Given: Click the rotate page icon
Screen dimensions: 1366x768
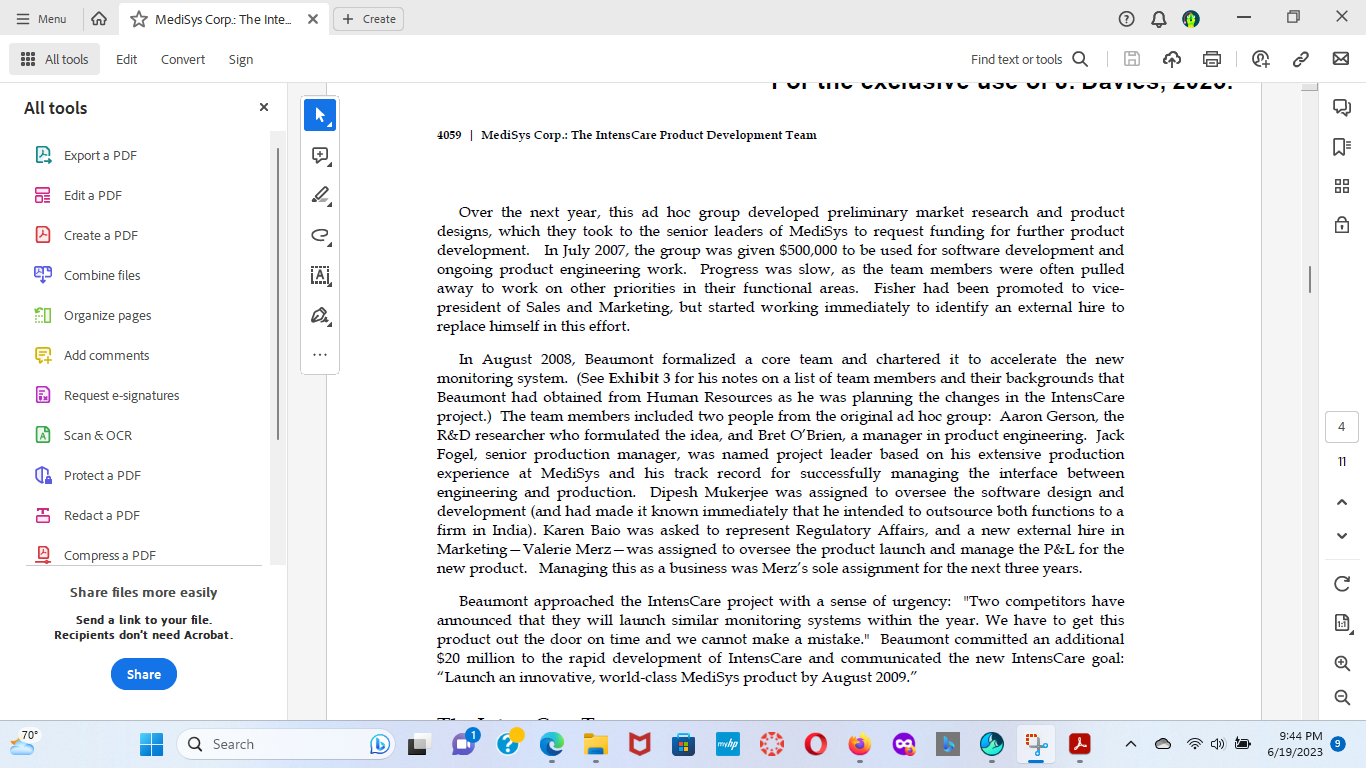Looking at the screenshot, I should coord(1341,584).
